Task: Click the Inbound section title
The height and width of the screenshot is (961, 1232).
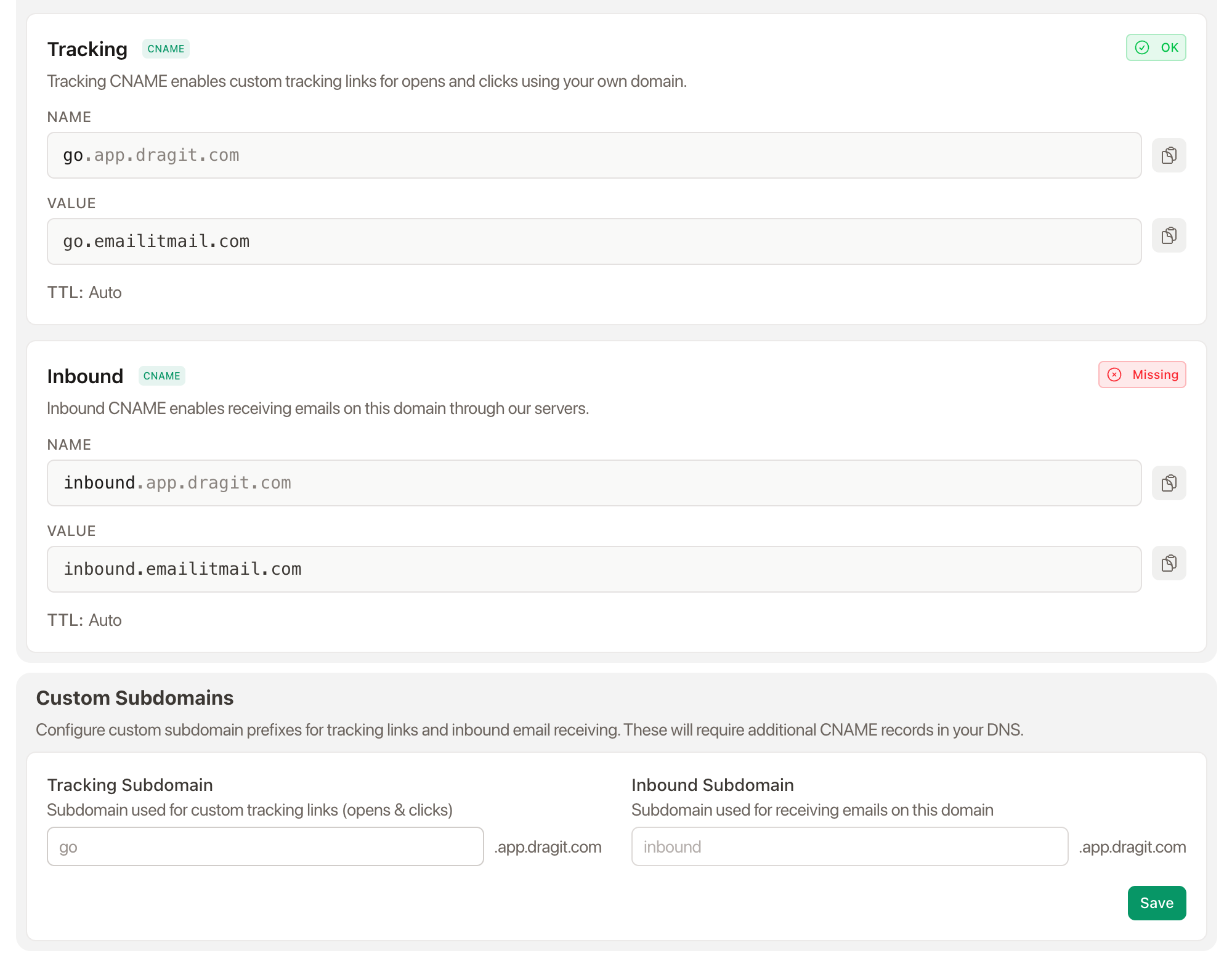Action: click(x=85, y=376)
